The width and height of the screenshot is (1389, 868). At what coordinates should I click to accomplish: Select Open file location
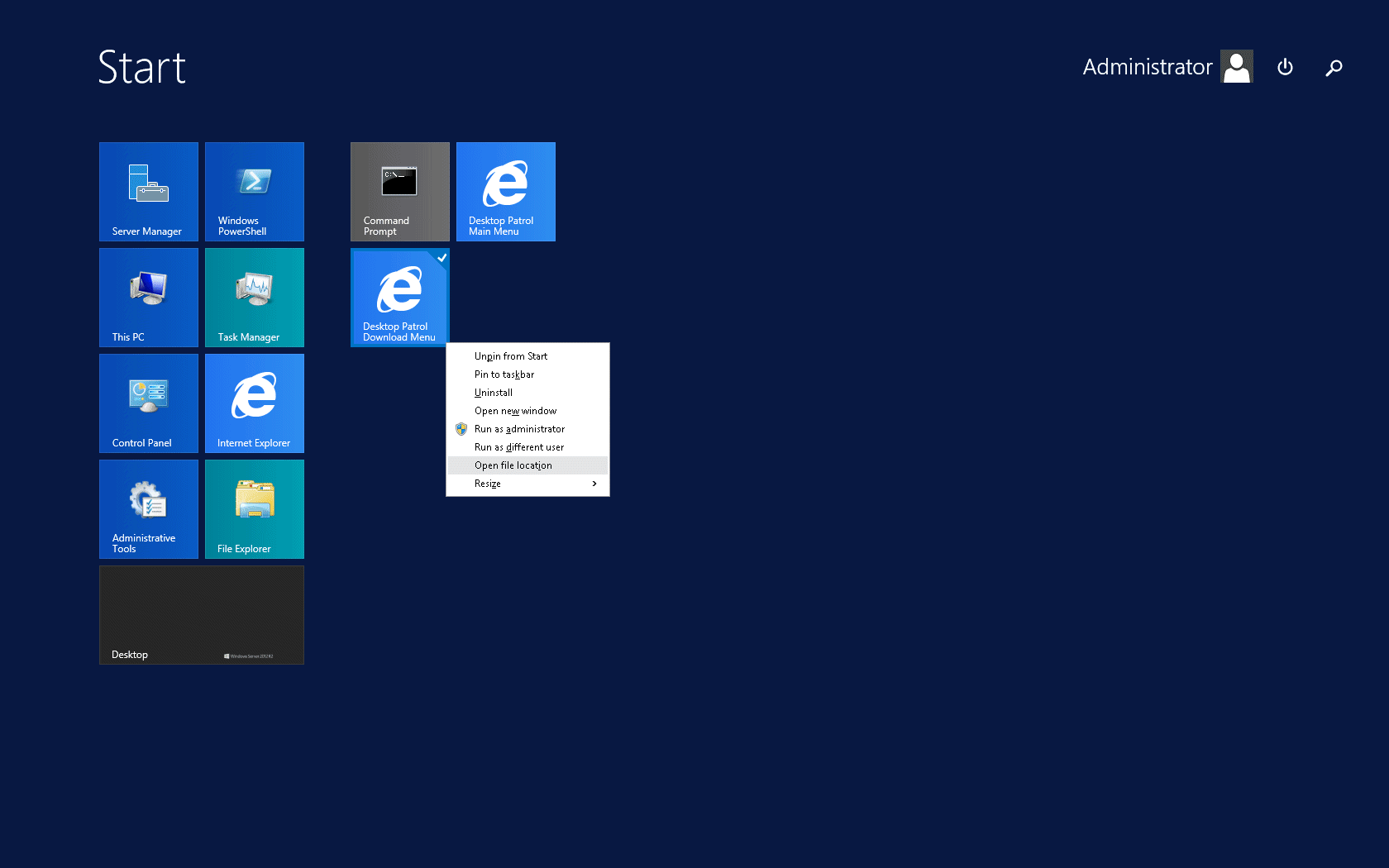[527, 465]
